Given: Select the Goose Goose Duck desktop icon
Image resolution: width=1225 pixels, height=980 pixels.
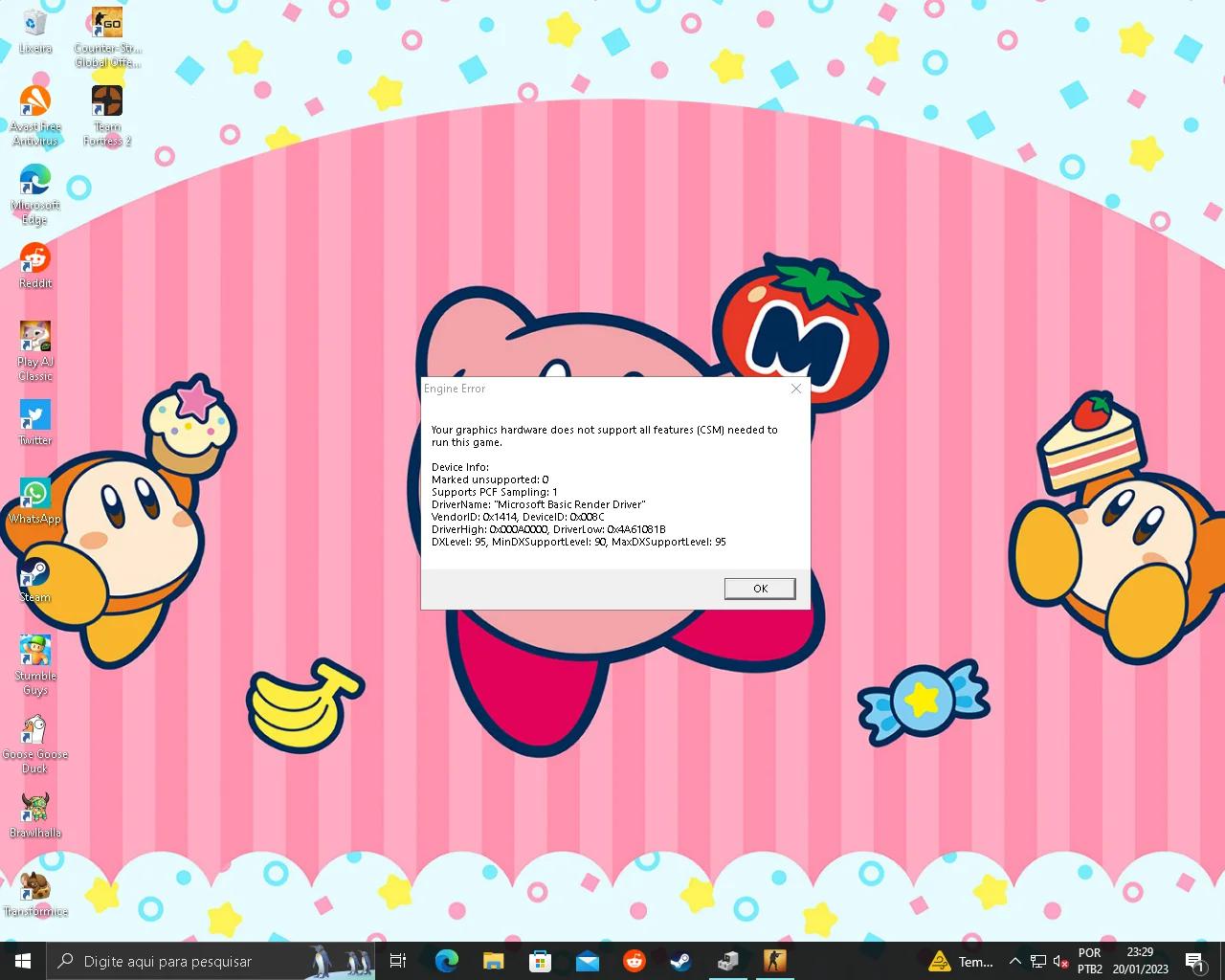Looking at the screenshot, I should click(x=35, y=744).
